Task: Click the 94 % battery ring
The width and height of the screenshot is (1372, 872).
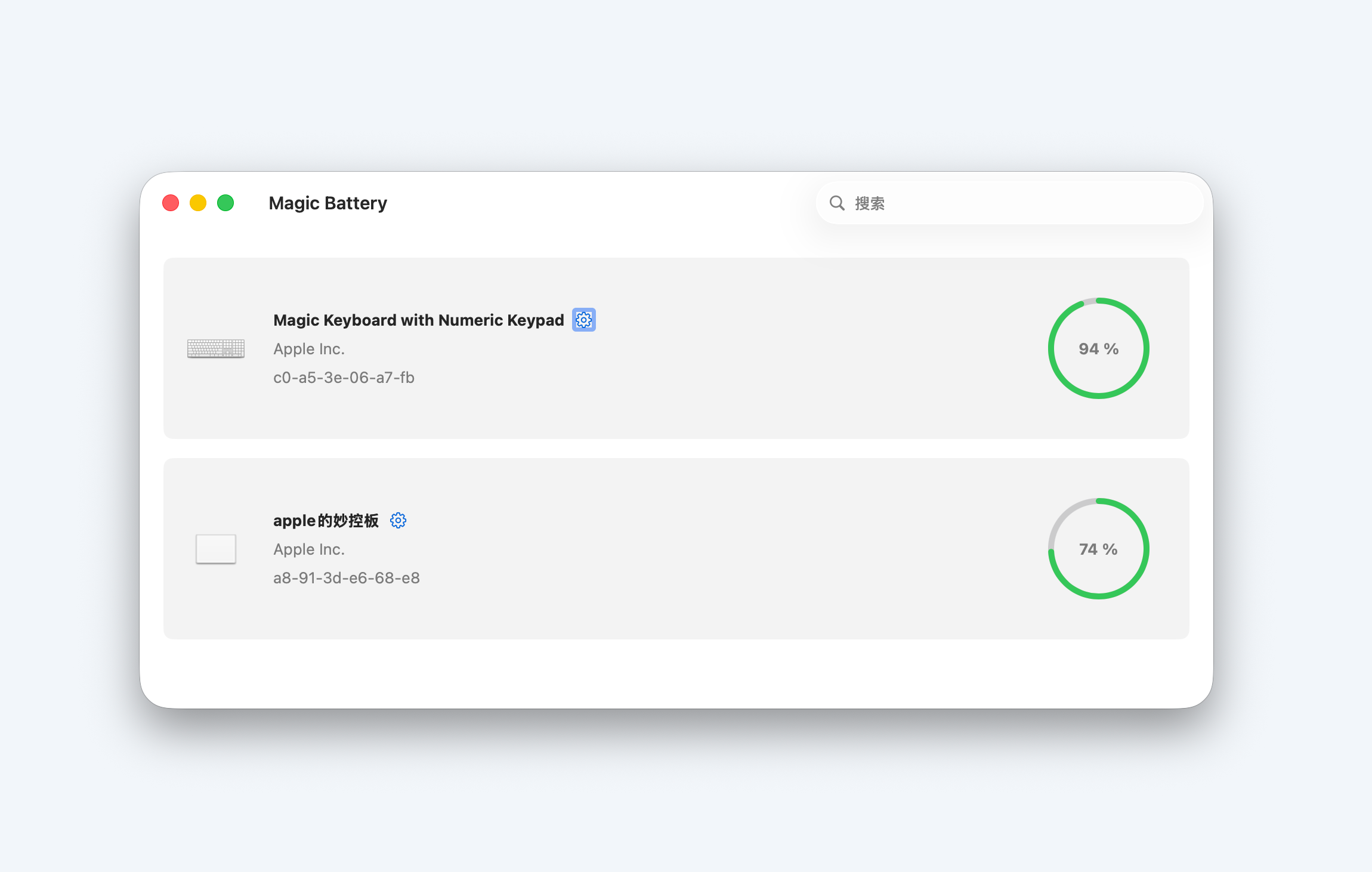Action: point(1098,348)
